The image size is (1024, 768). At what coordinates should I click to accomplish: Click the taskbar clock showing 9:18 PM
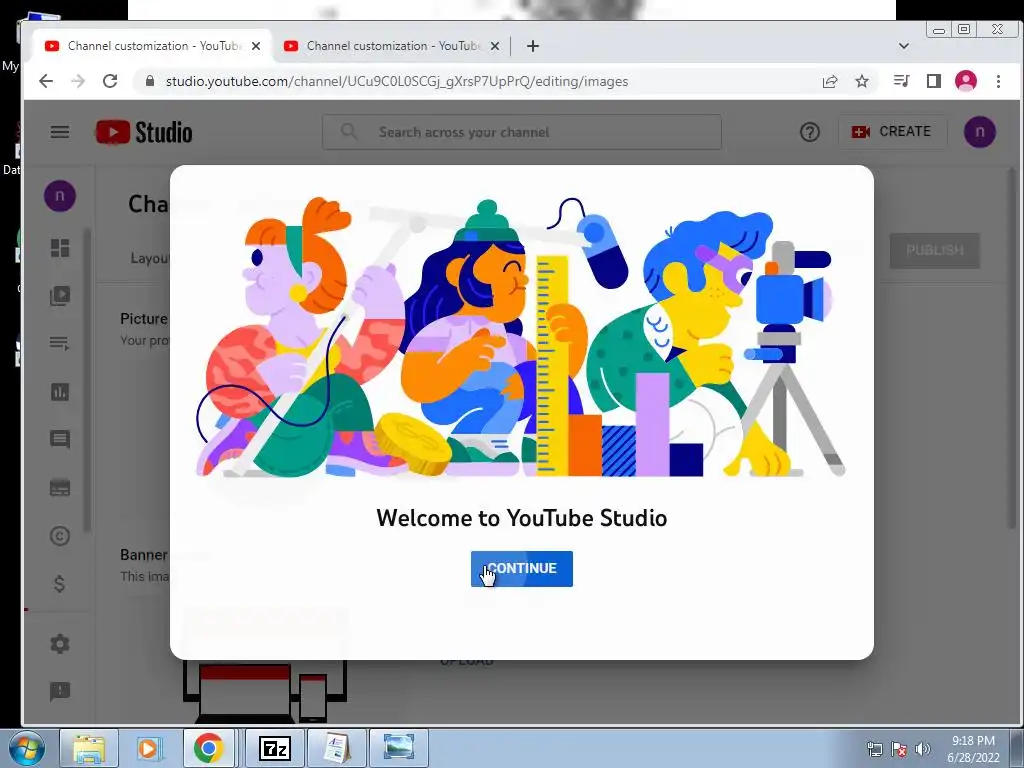973,749
